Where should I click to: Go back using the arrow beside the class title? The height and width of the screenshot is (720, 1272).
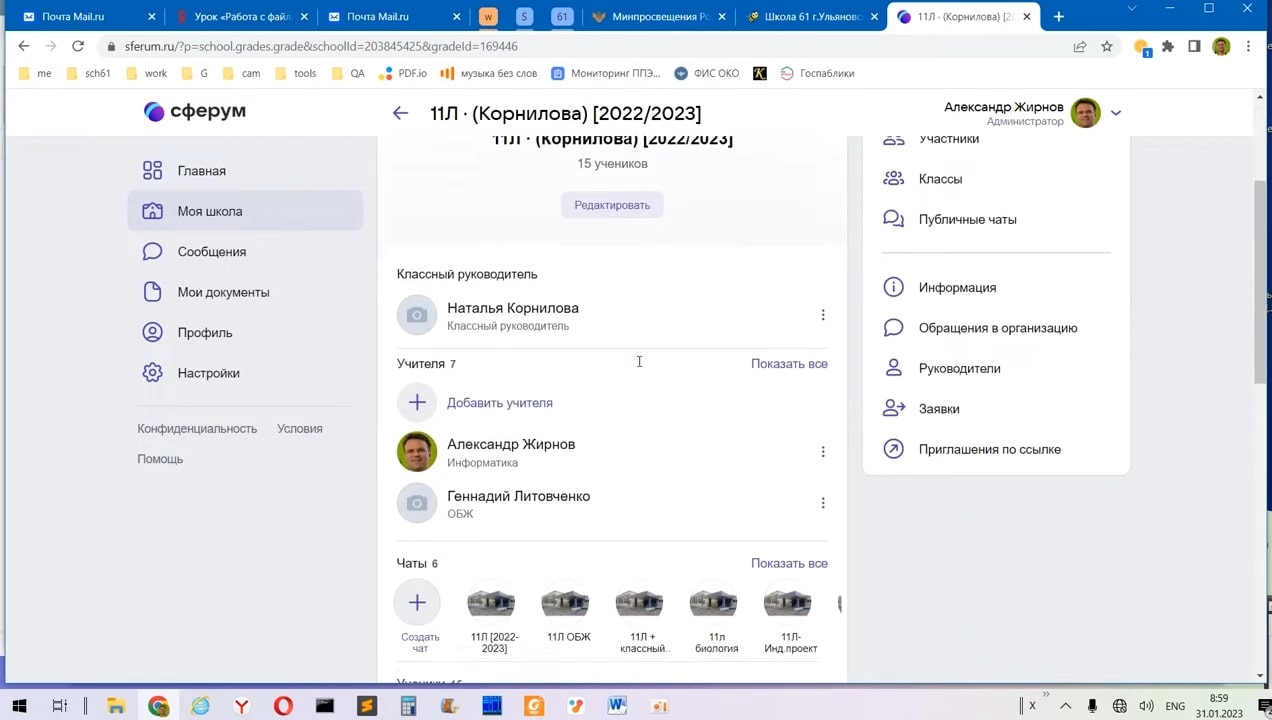400,113
